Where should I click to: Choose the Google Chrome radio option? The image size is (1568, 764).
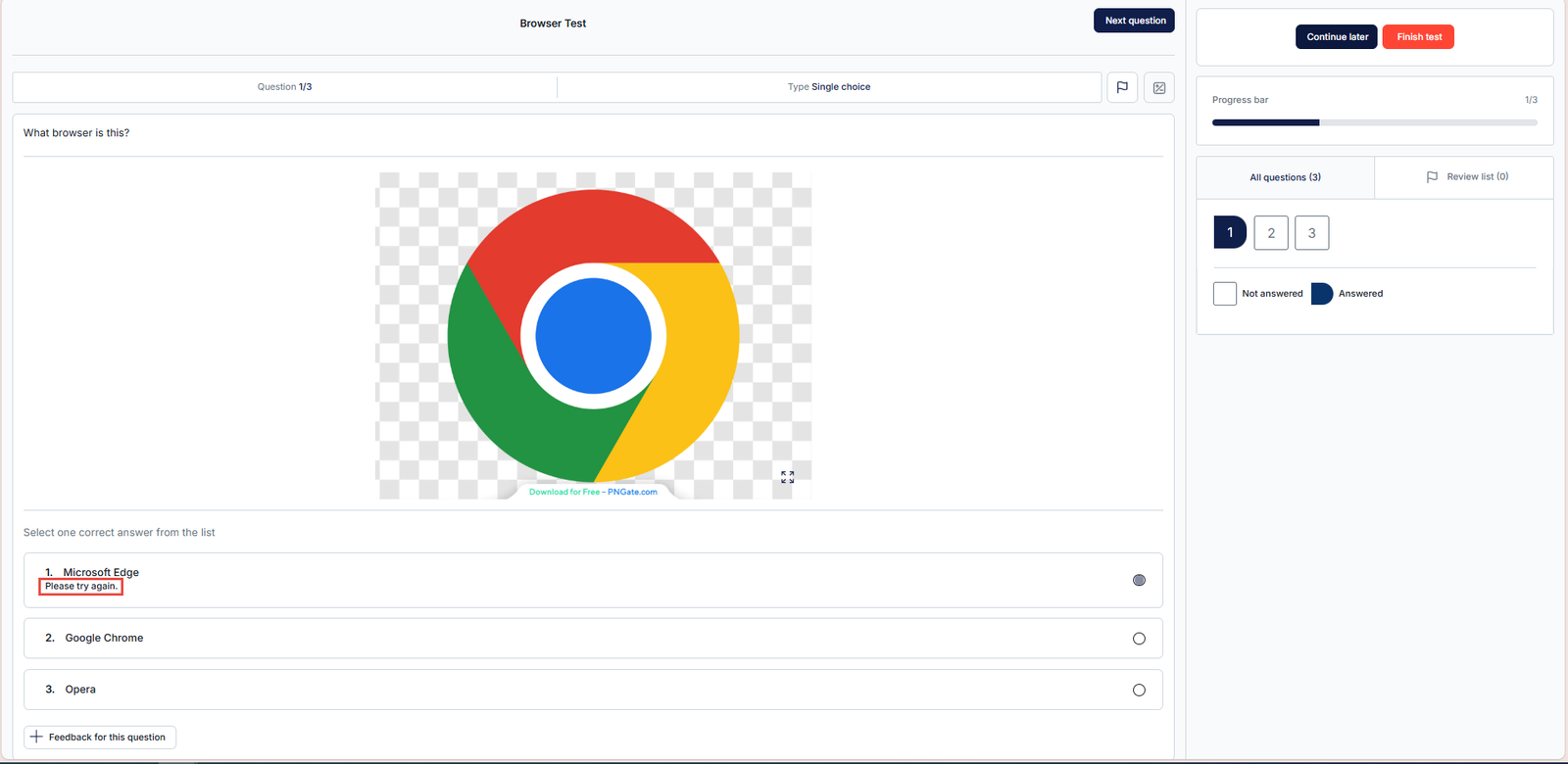pos(1139,639)
